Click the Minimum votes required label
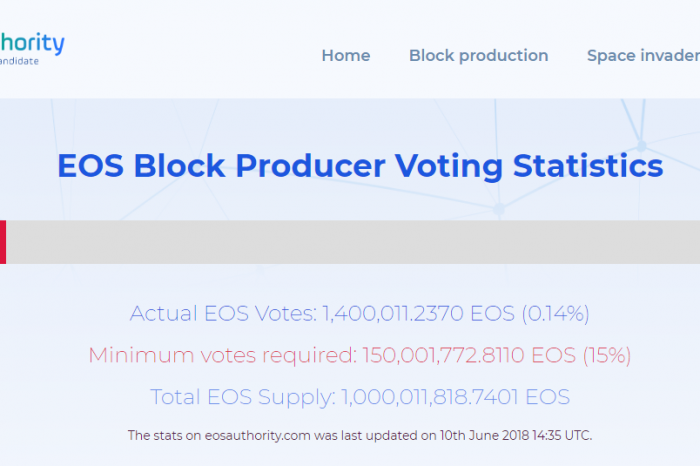700x466 pixels. point(222,355)
